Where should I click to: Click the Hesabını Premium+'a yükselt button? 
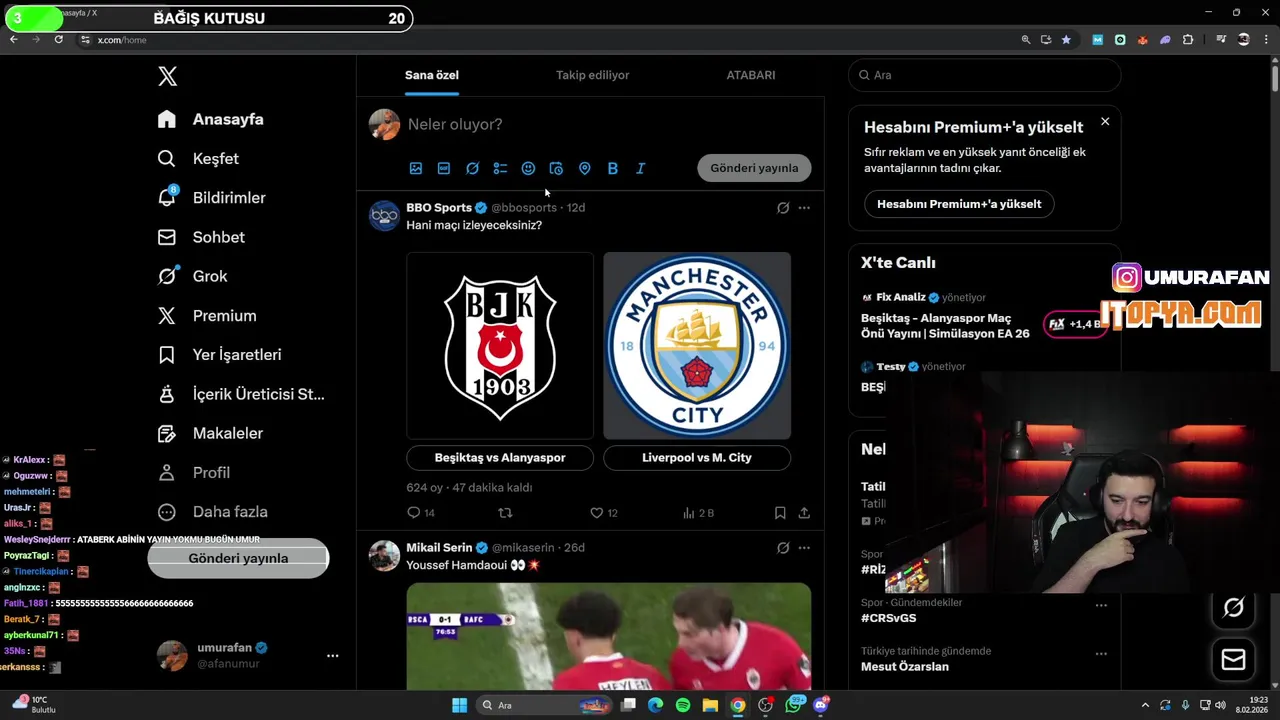point(959,204)
